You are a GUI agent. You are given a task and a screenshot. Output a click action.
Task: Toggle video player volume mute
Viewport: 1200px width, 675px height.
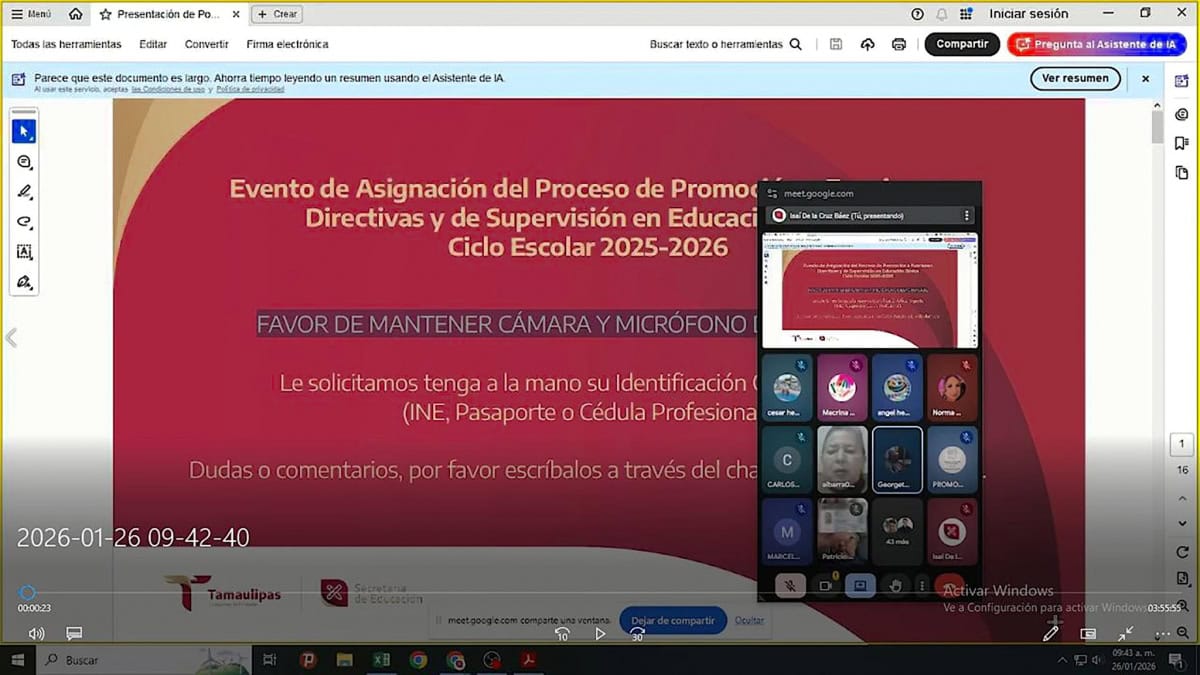(37, 633)
